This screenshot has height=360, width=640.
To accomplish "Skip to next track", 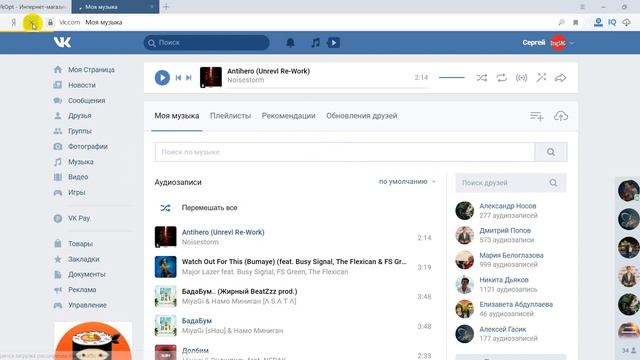I will (x=189, y=78).
